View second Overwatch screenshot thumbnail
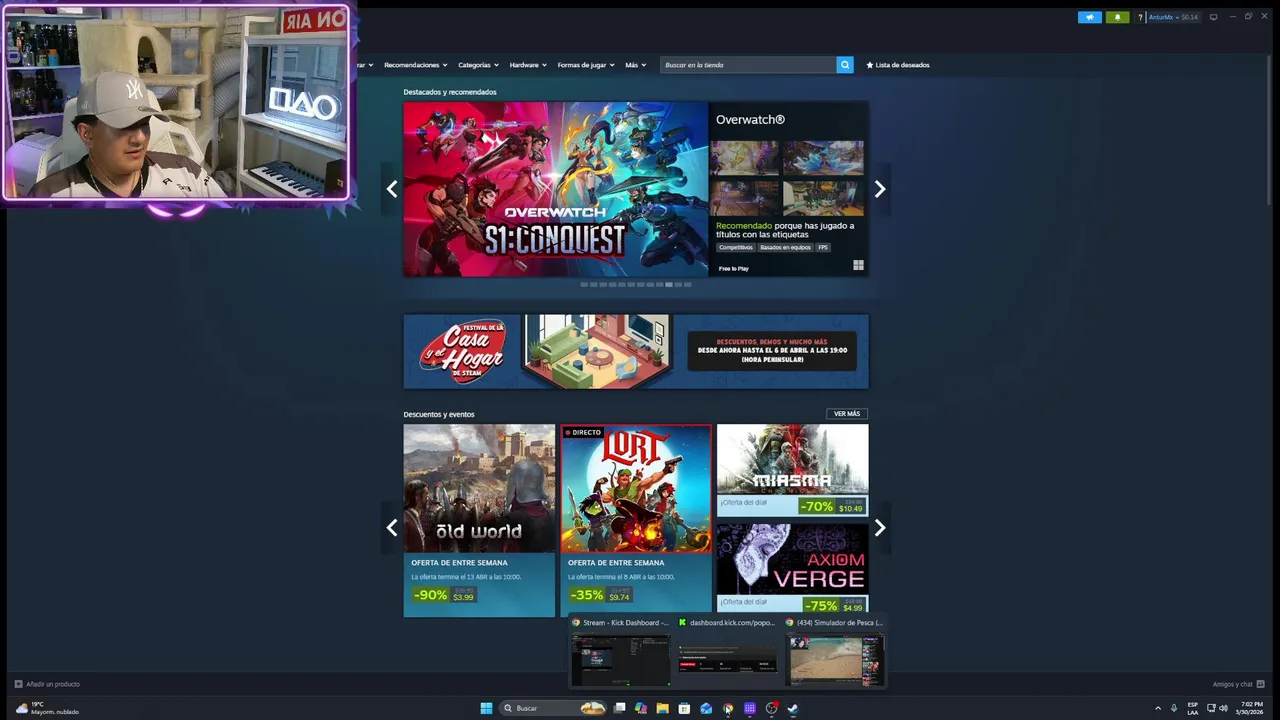 point(823,158)
